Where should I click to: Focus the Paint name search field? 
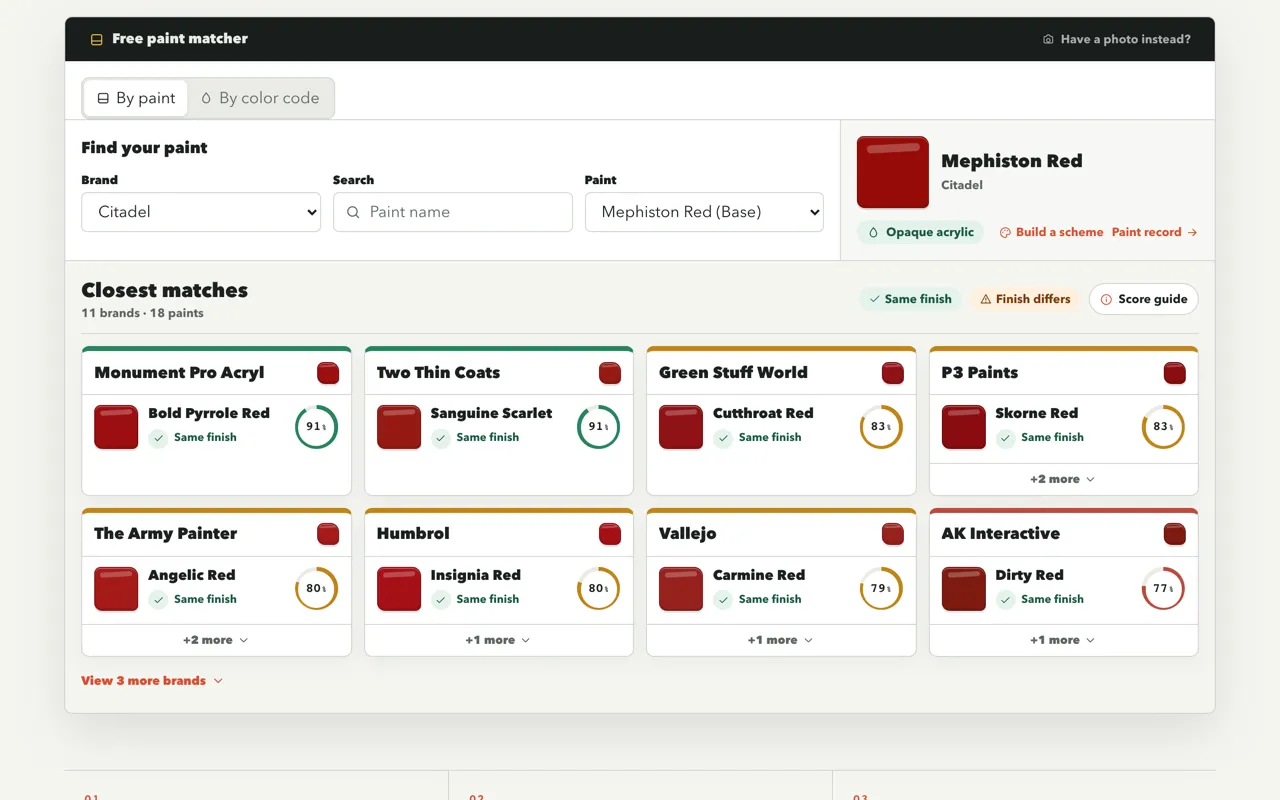pos(453,212)
